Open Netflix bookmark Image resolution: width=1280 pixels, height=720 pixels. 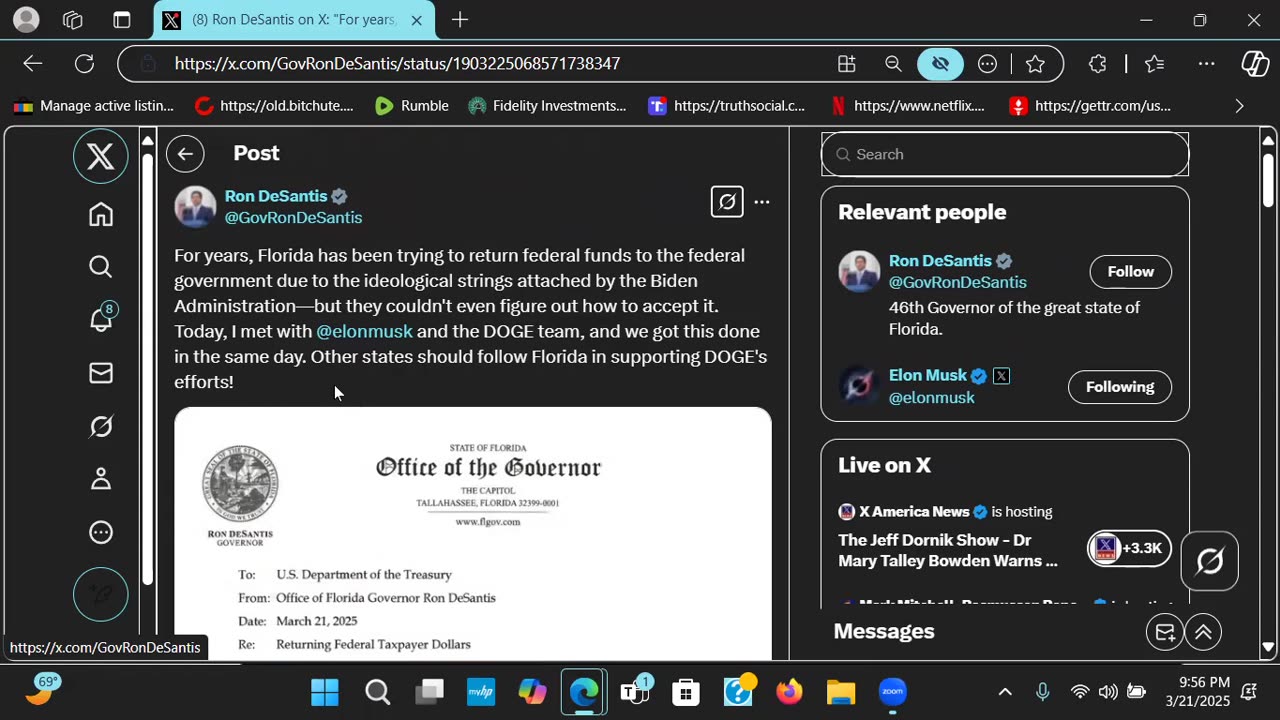[908, 106]
